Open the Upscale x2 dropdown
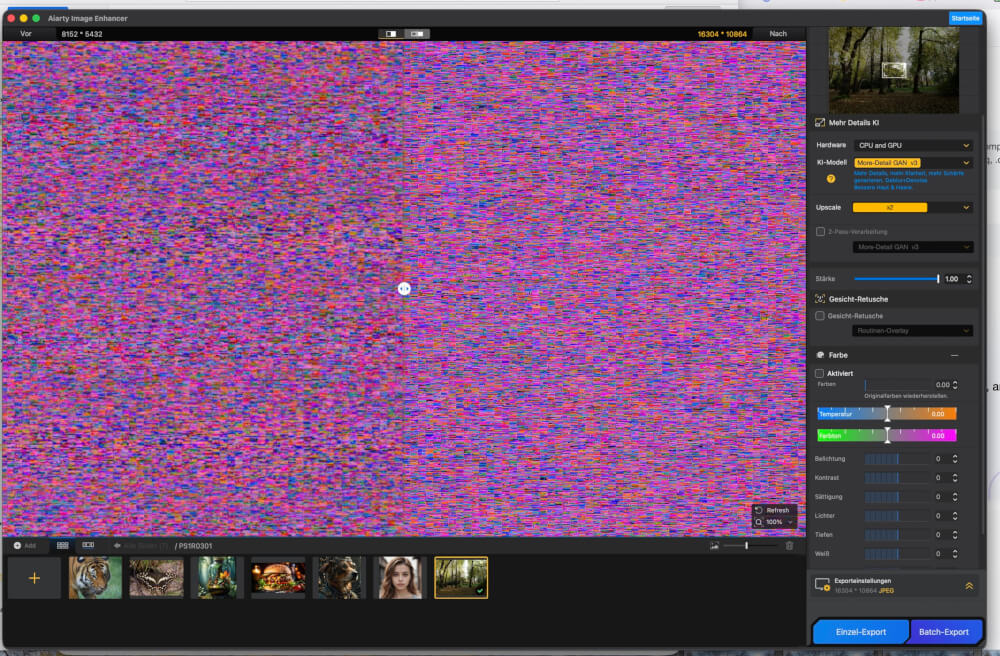This screenshot has width=1000, height=656. (x=913, y=207)
